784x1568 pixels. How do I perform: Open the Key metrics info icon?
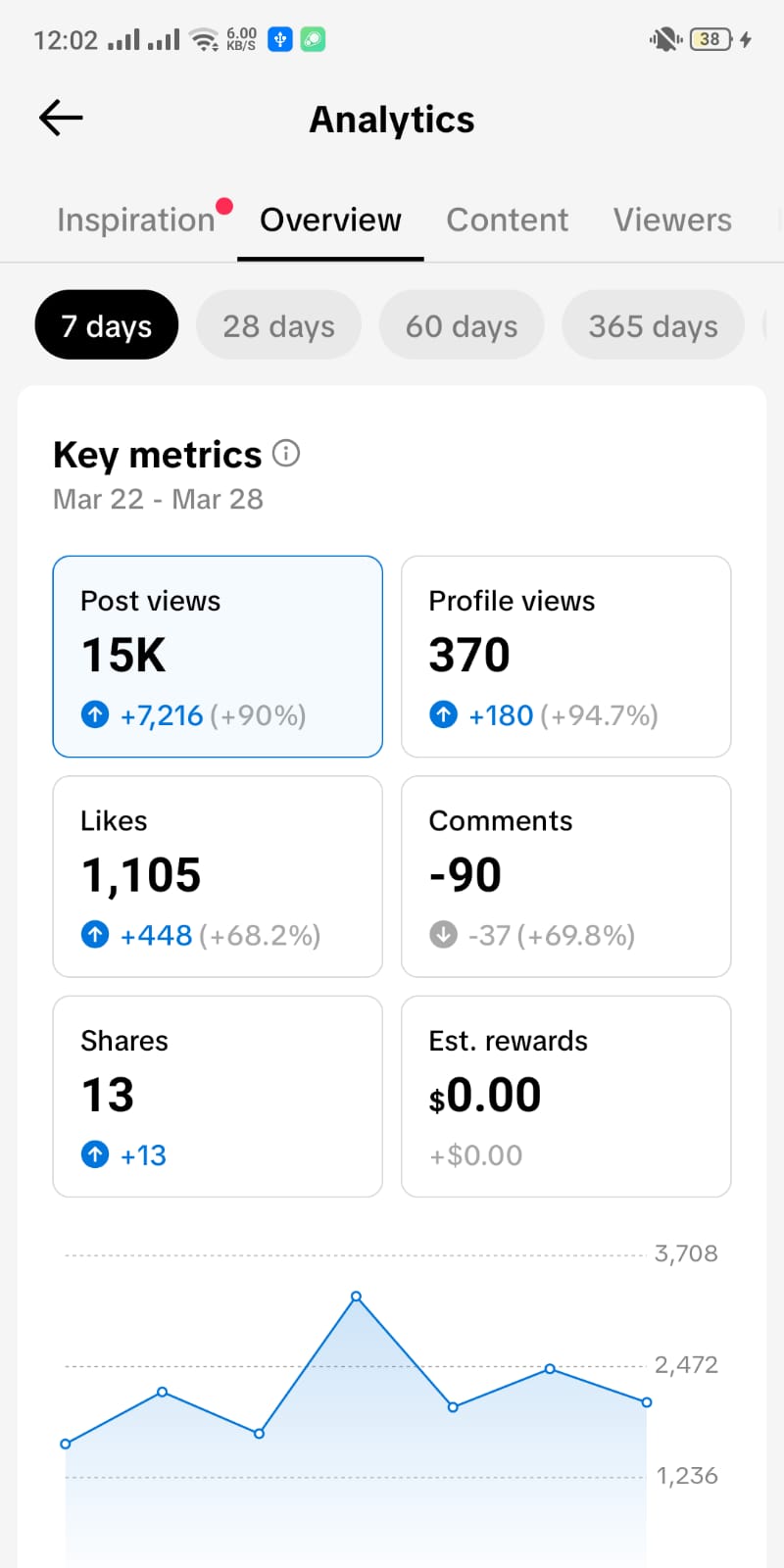tap(286, 454)
